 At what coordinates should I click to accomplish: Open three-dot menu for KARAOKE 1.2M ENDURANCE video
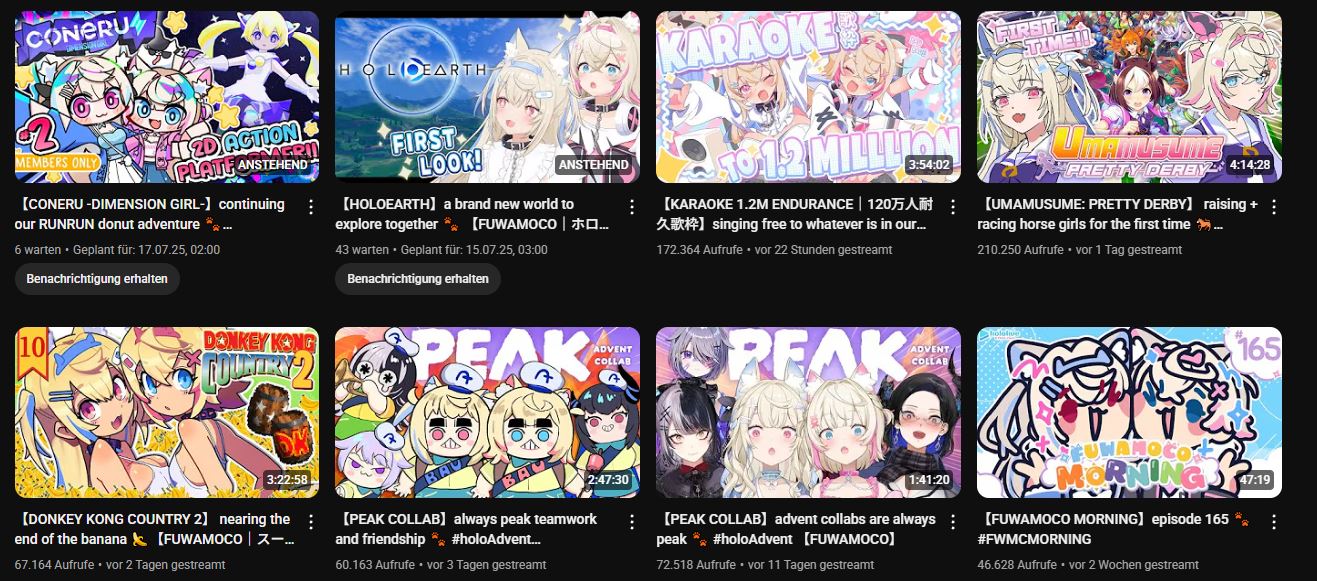[952, 207]
